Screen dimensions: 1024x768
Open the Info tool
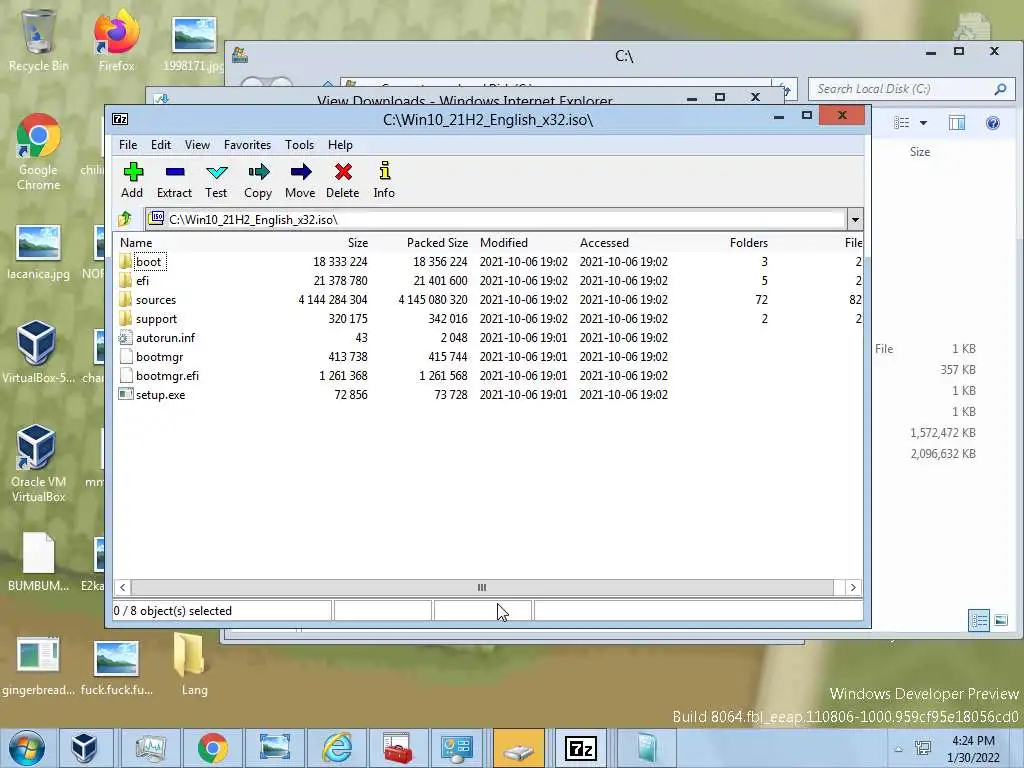(x=384, y=180)
